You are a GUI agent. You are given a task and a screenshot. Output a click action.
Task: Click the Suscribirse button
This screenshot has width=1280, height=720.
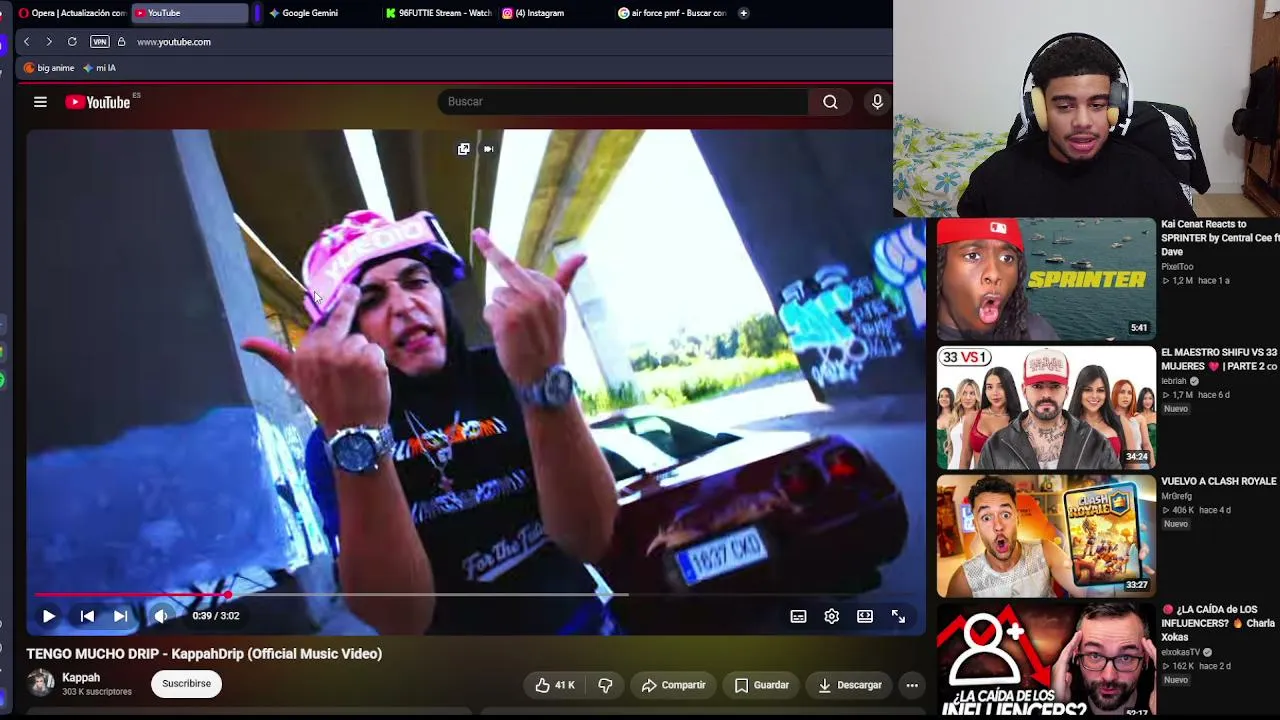pos(186,684)
